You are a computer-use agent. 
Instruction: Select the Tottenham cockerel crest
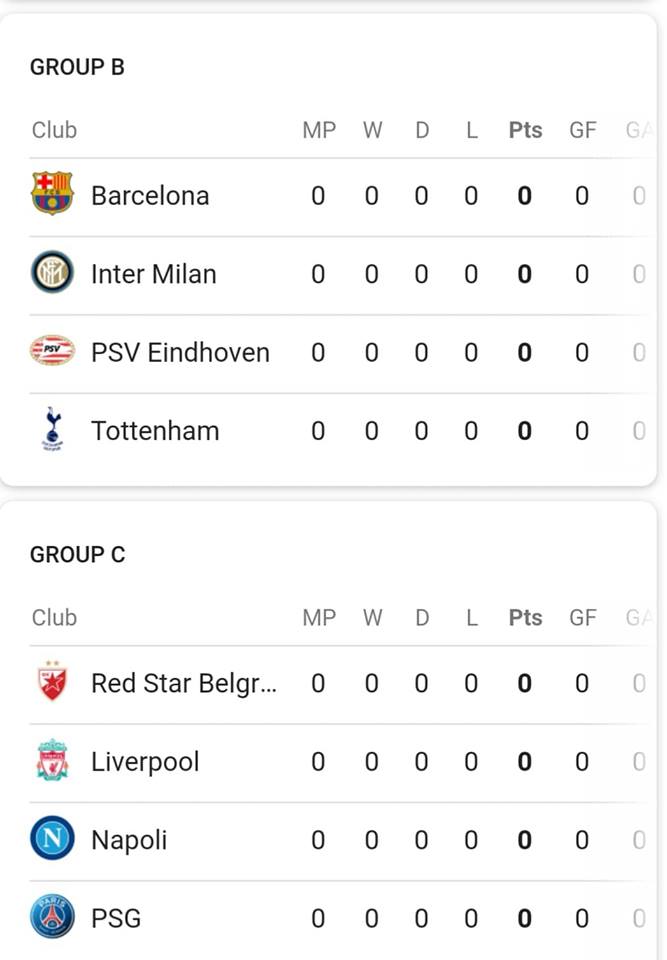(x=52, y=429)
